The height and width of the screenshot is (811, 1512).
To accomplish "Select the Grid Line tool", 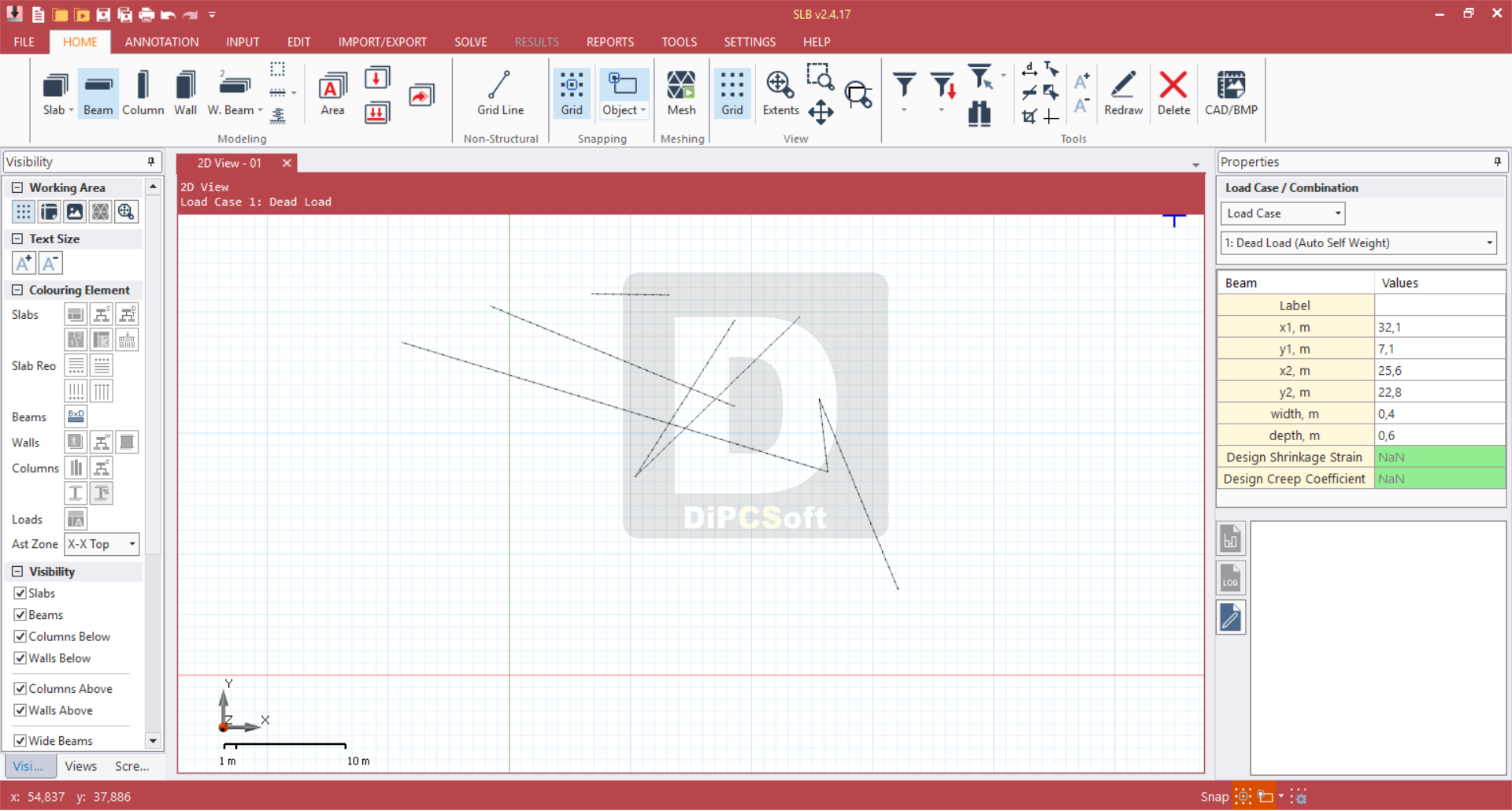I will click(x=500, y=93).
